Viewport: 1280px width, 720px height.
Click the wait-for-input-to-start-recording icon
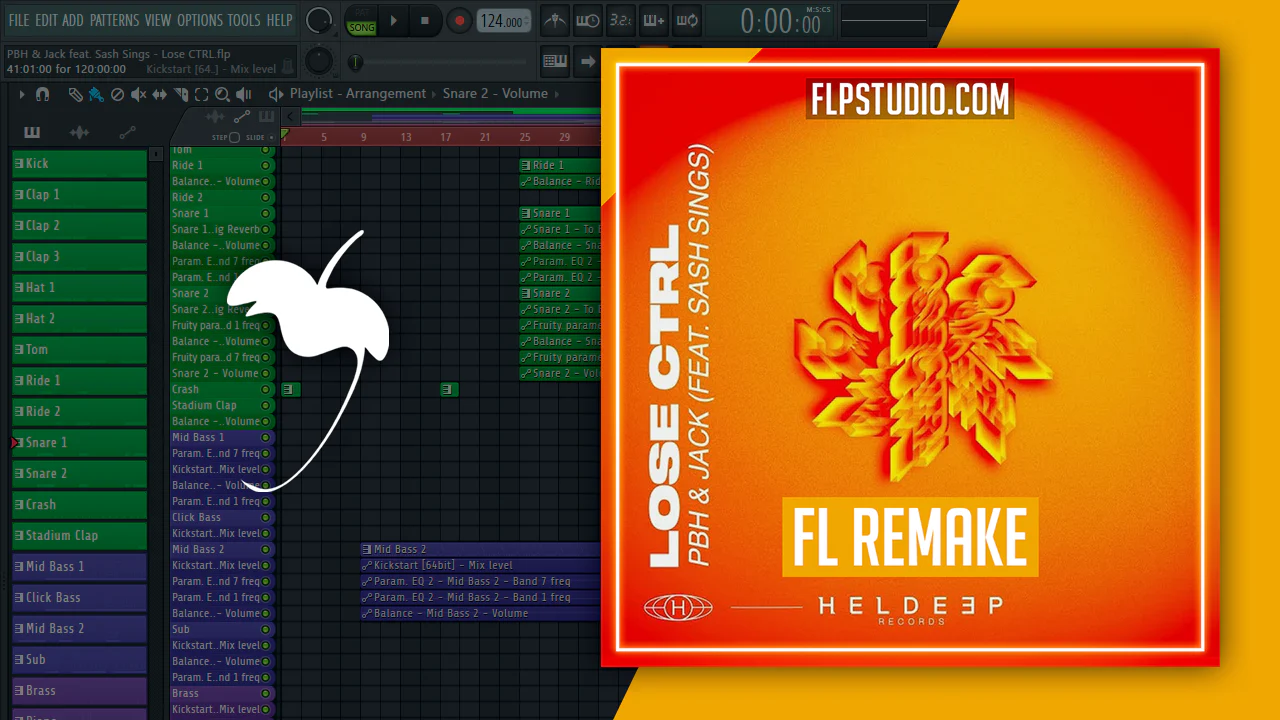tap(588, 20)
